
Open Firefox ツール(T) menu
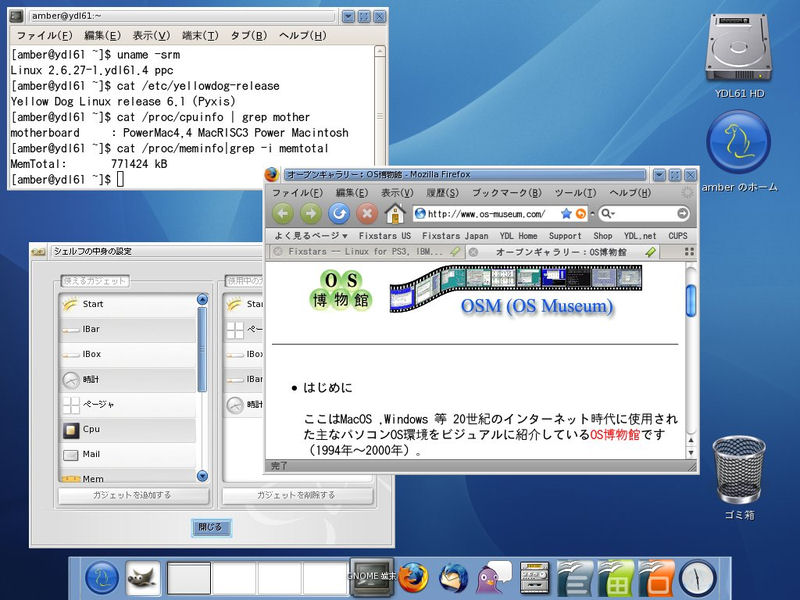coord(575,193)
